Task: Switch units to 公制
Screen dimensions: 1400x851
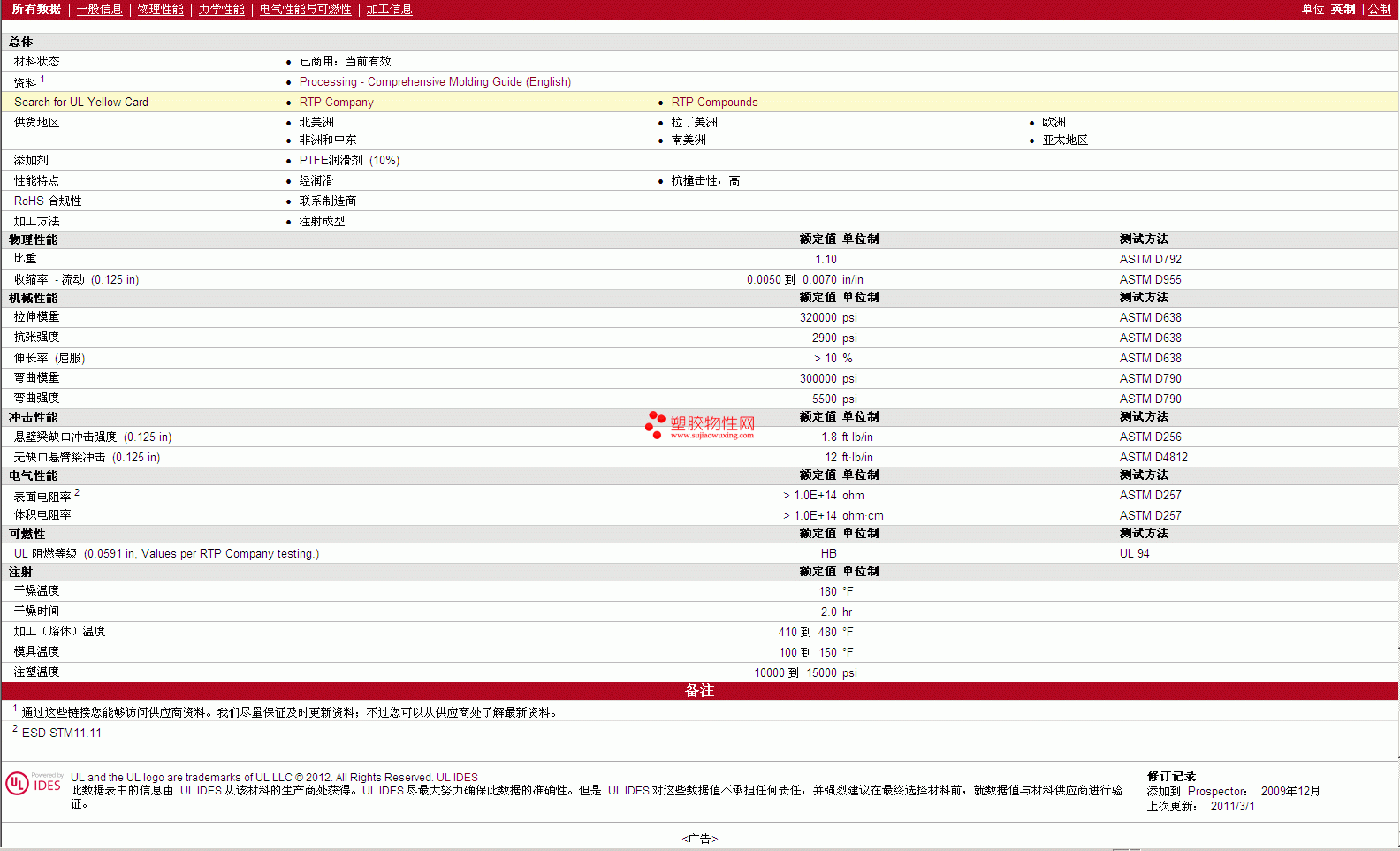Action: (x=1380, y=9)
